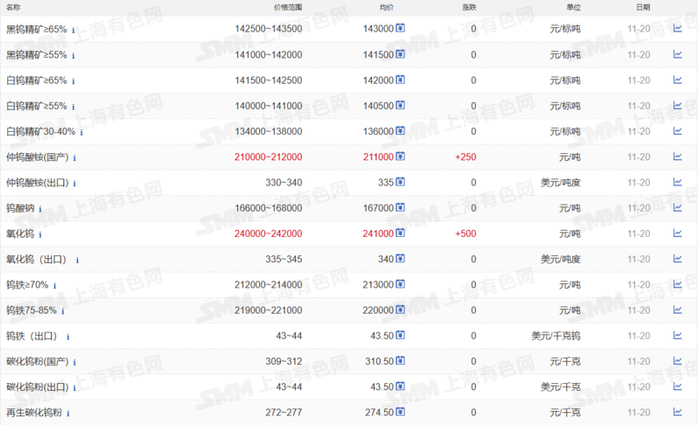Click the calendar icon beside 213000
700x425 pixels.
pyautogui.click(x=400, y=284)
